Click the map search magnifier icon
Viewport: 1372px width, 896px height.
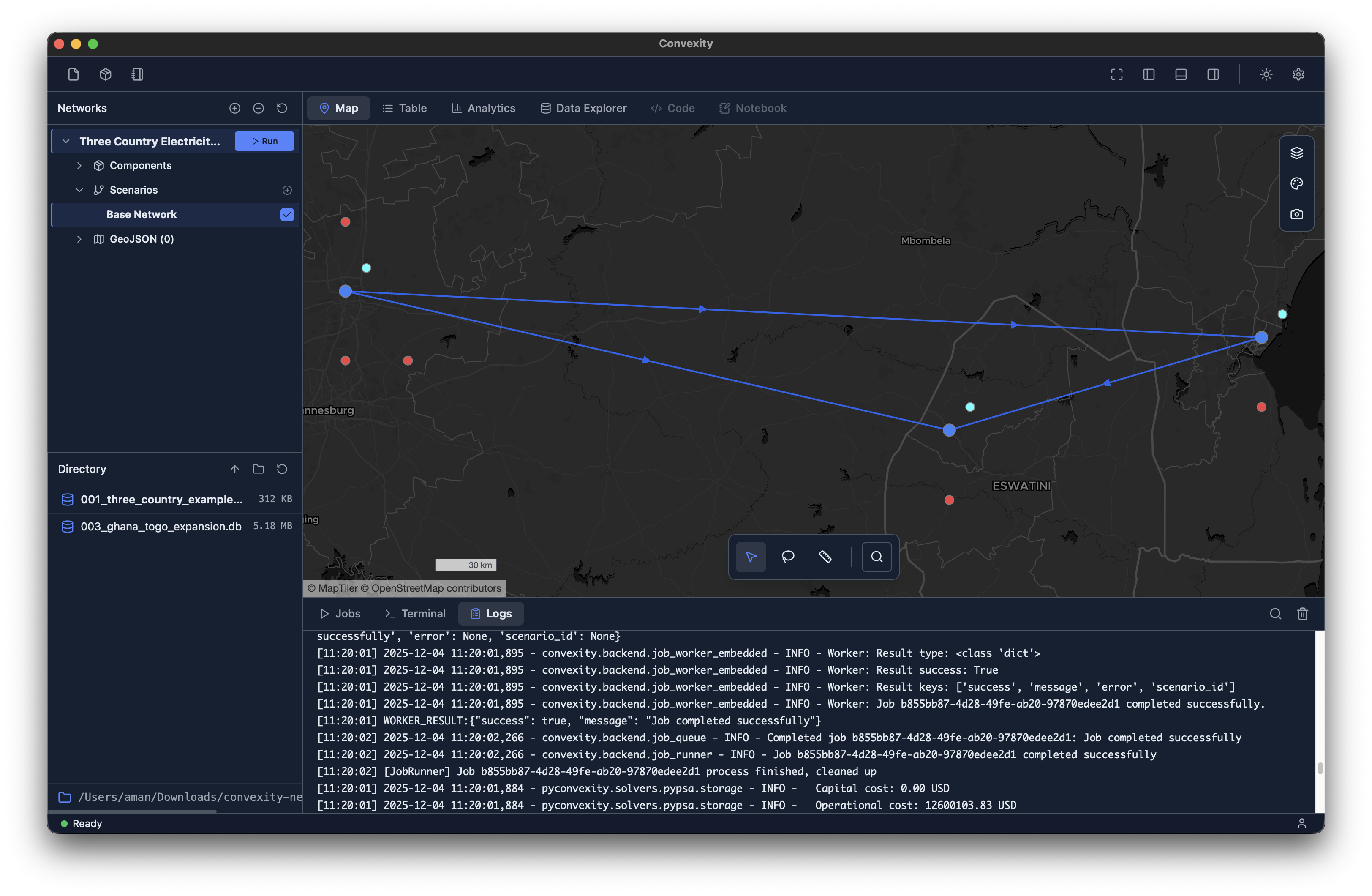click(876, 557)
